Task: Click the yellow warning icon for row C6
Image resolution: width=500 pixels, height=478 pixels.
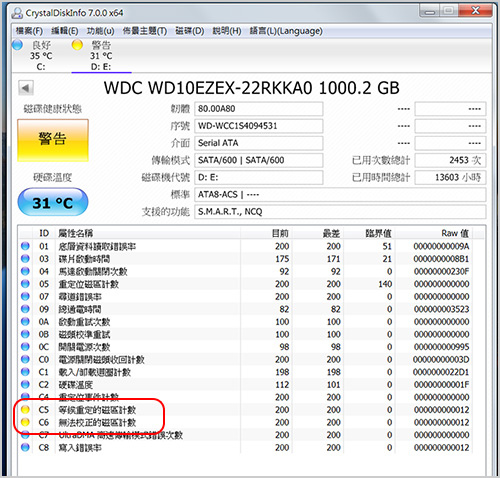Action: pyautogui.click(x=25, y=422)
